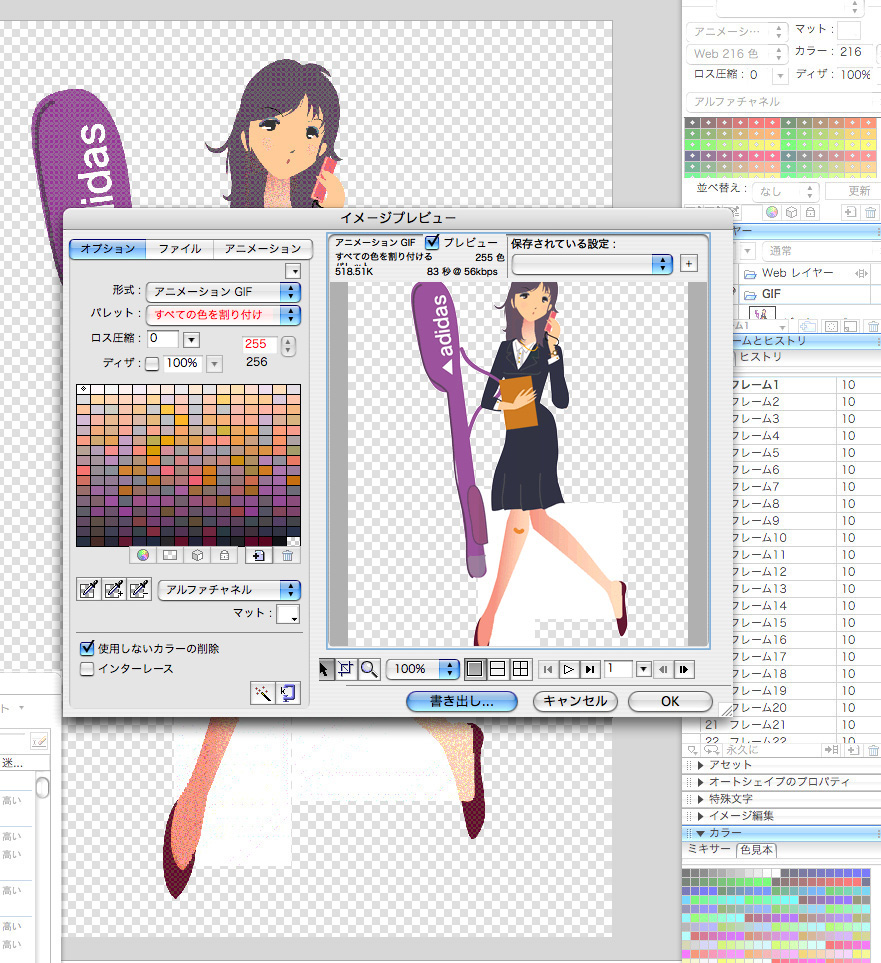Image resolution: width=881 pixels, height=963 pixels.
Task: Click the frame number input field
Action: (618, 669)
